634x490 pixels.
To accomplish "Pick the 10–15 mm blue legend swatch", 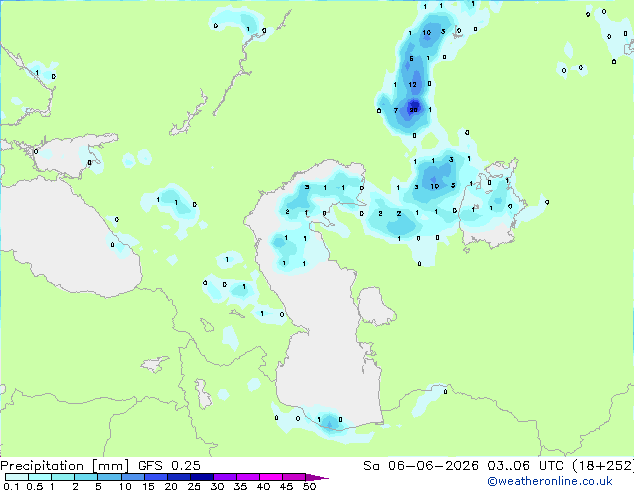I will 133,477.
